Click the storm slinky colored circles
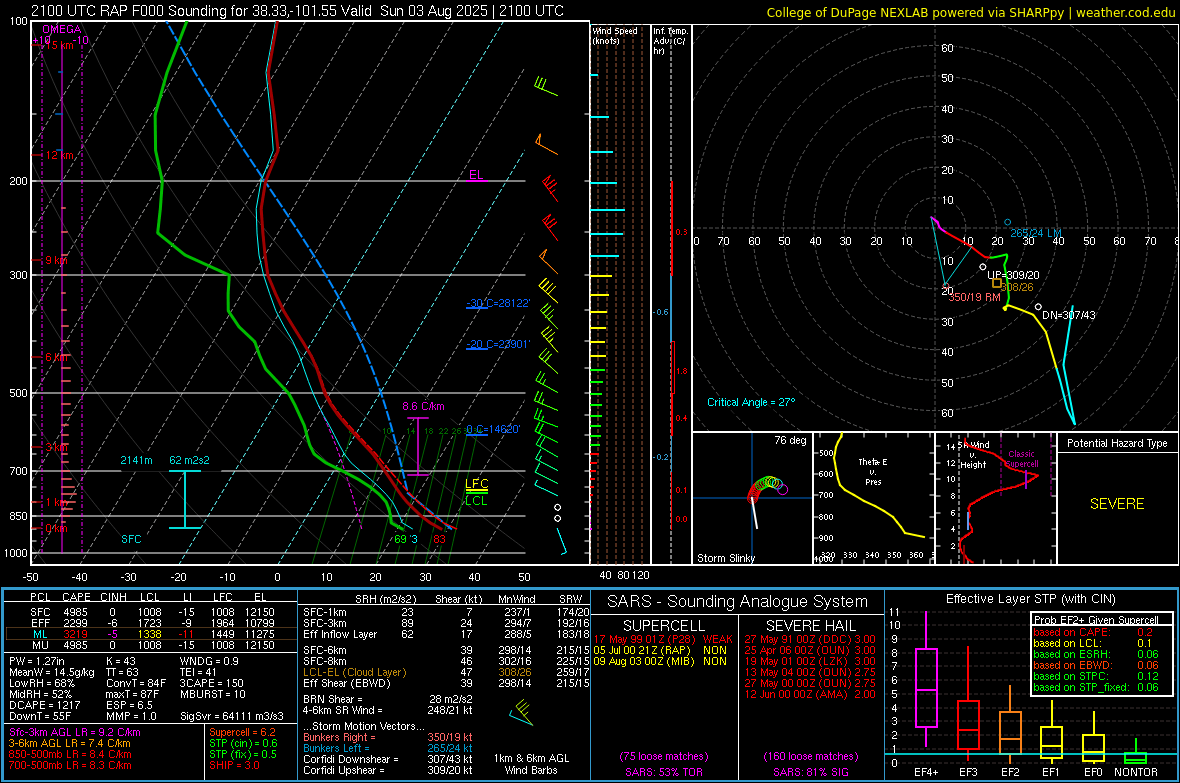Screen dimensions: 1180x783 [x=766, y=489]
